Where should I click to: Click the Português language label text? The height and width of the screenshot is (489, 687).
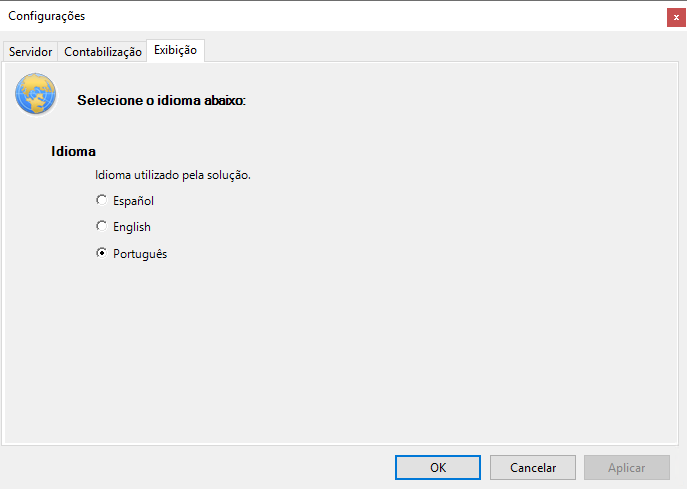pyautogui.click(x=140, y=254)
